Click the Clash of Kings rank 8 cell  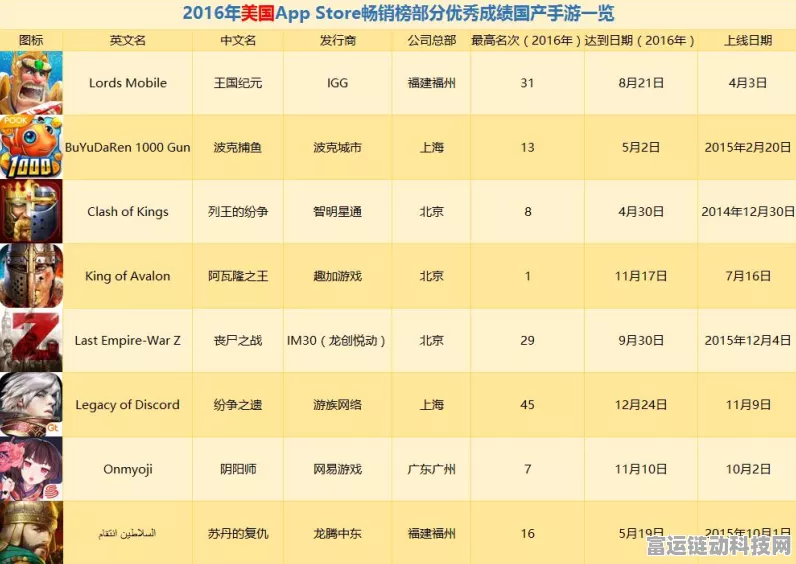527,211
